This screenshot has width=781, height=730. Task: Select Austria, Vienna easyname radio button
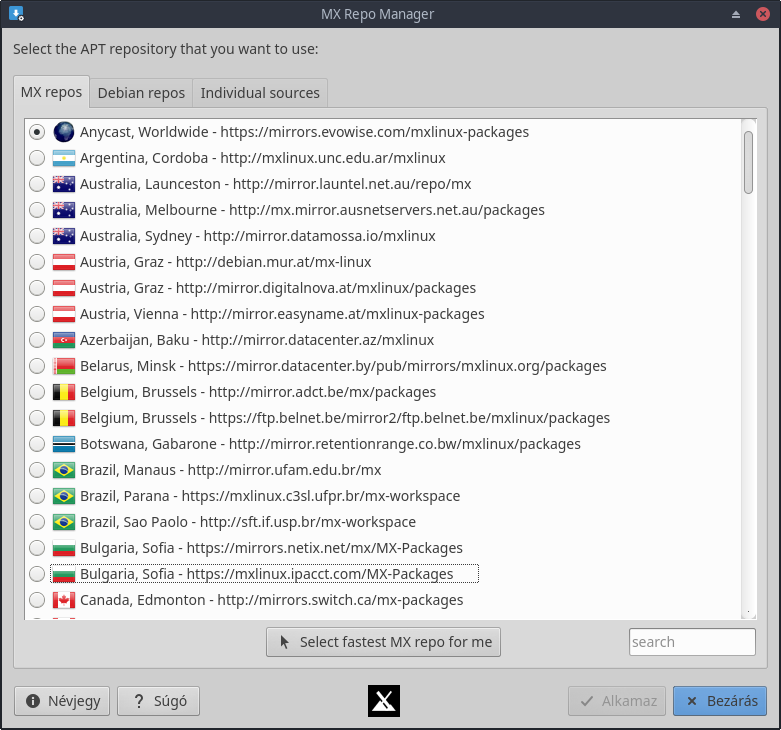click(x=37, y=314)
